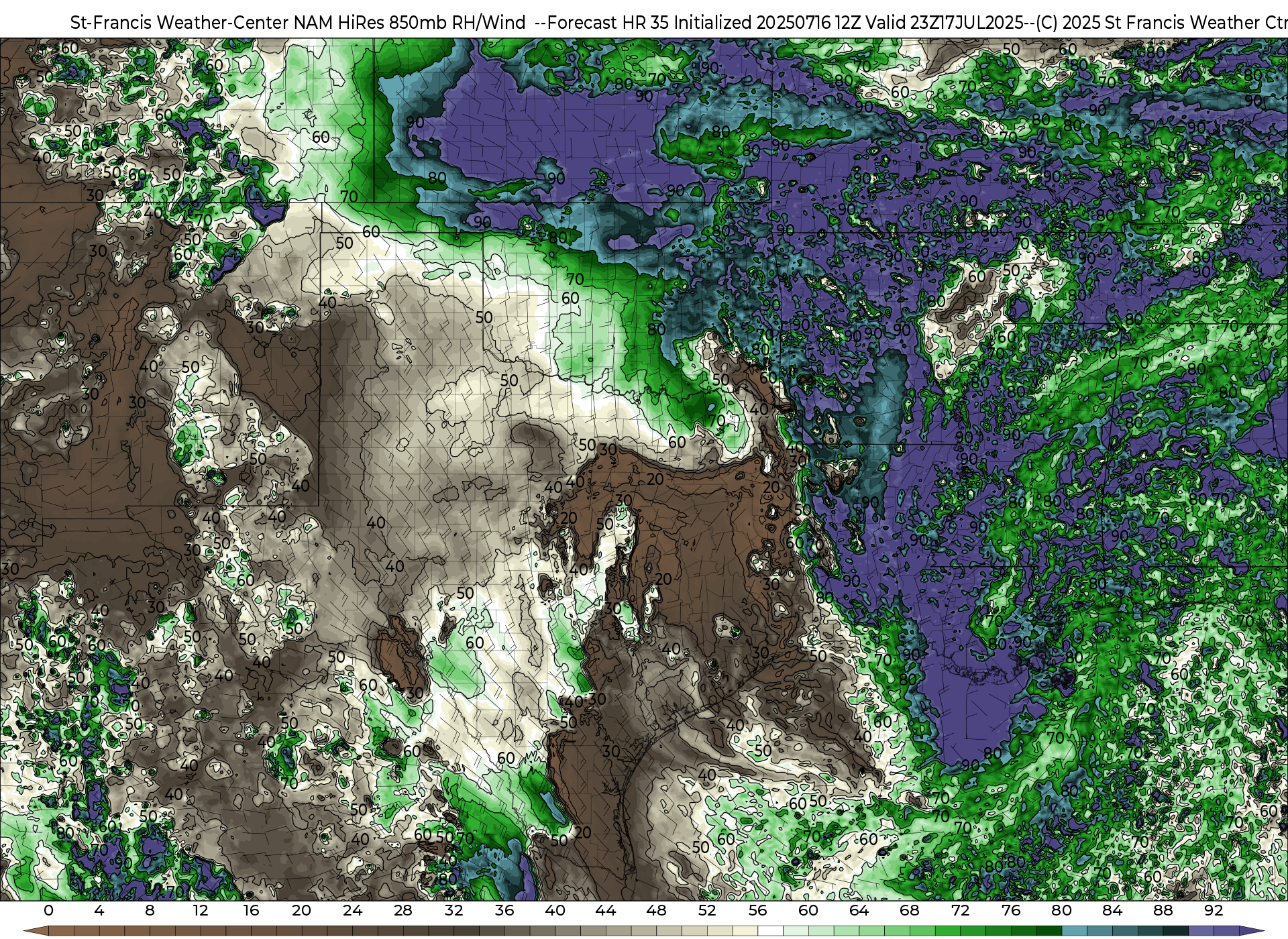
Task: Click the "(C) 2025 St Francis Weather" copyright text
Action: point(1148,22)
